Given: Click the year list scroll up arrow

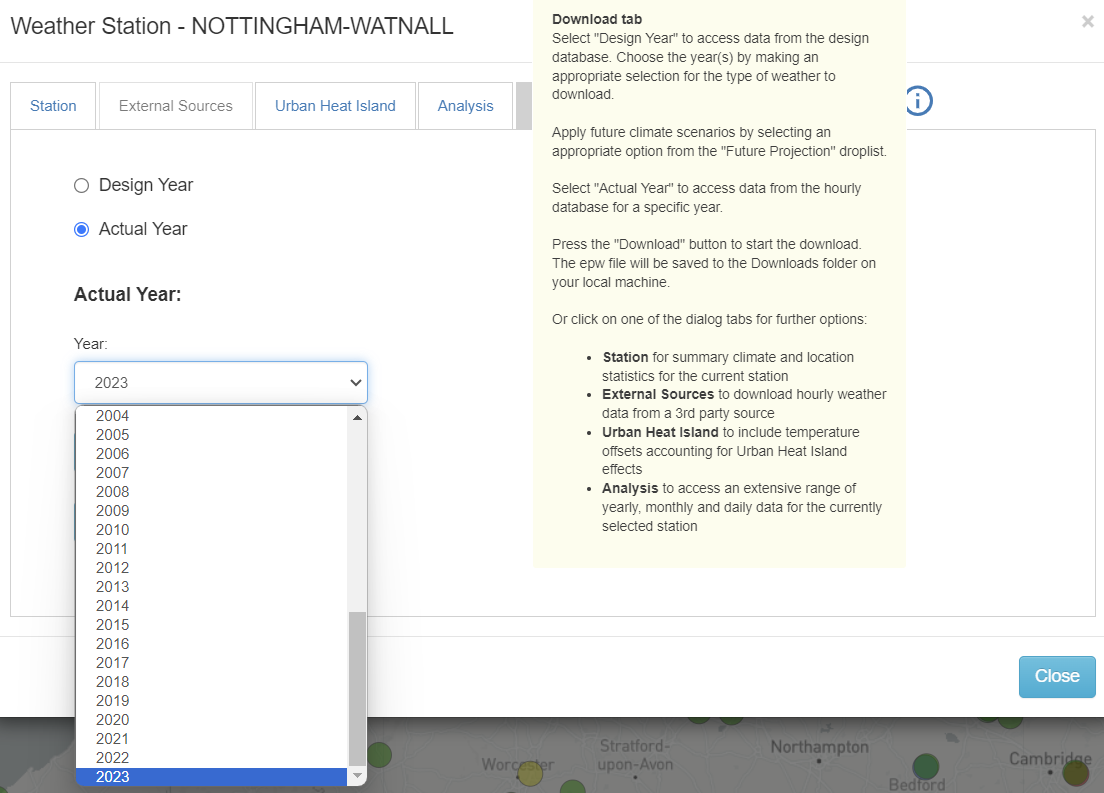Looking at the screenshot, I should click(357, 417).
